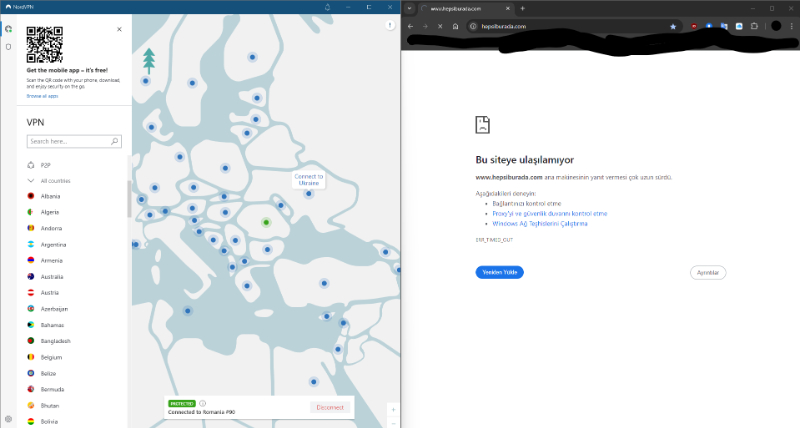Open the Chrome three-dot menu

point(792,26)
